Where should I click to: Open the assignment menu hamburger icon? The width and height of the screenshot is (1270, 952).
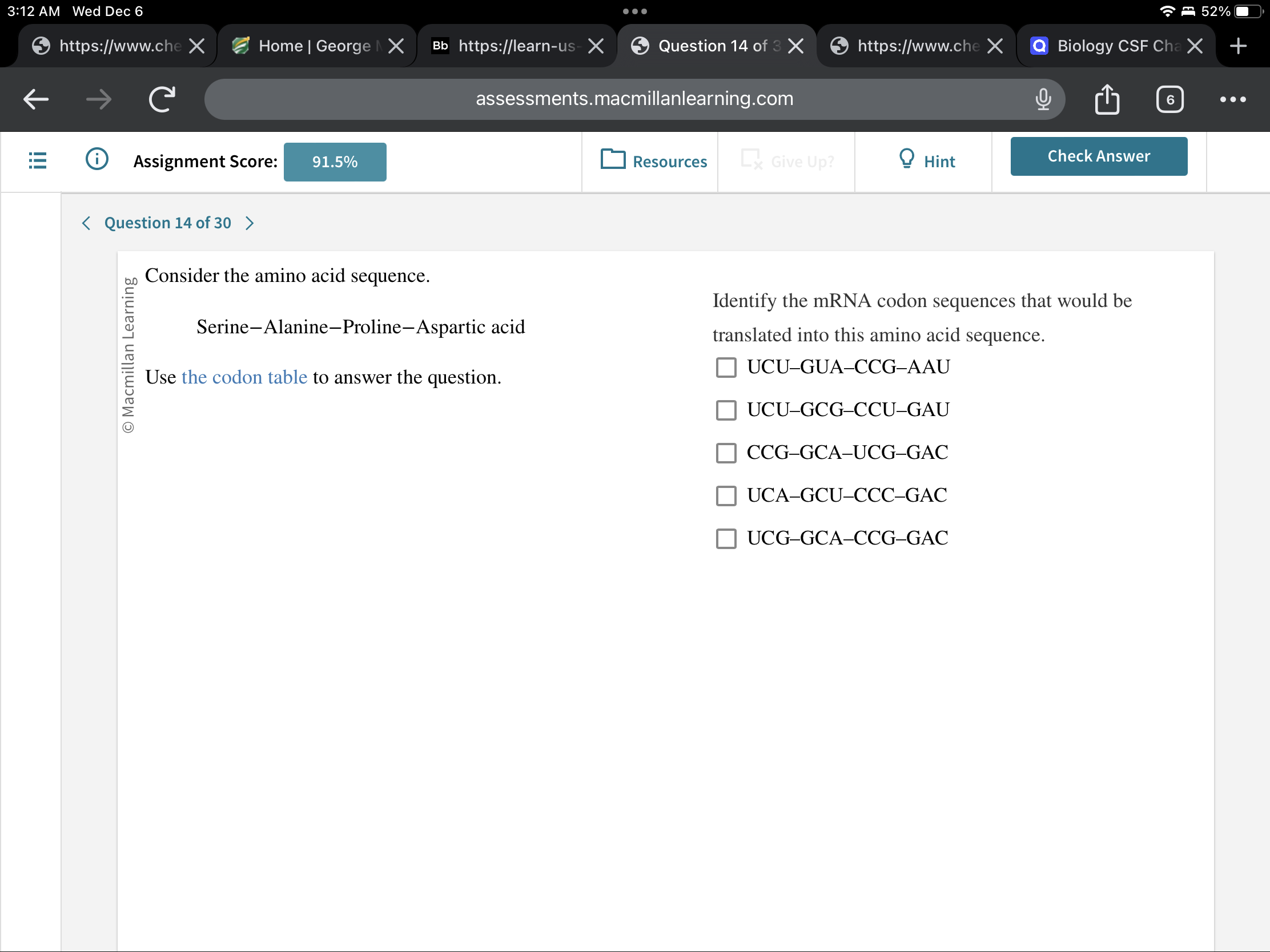pyautogui.click(x=37, y=161)
